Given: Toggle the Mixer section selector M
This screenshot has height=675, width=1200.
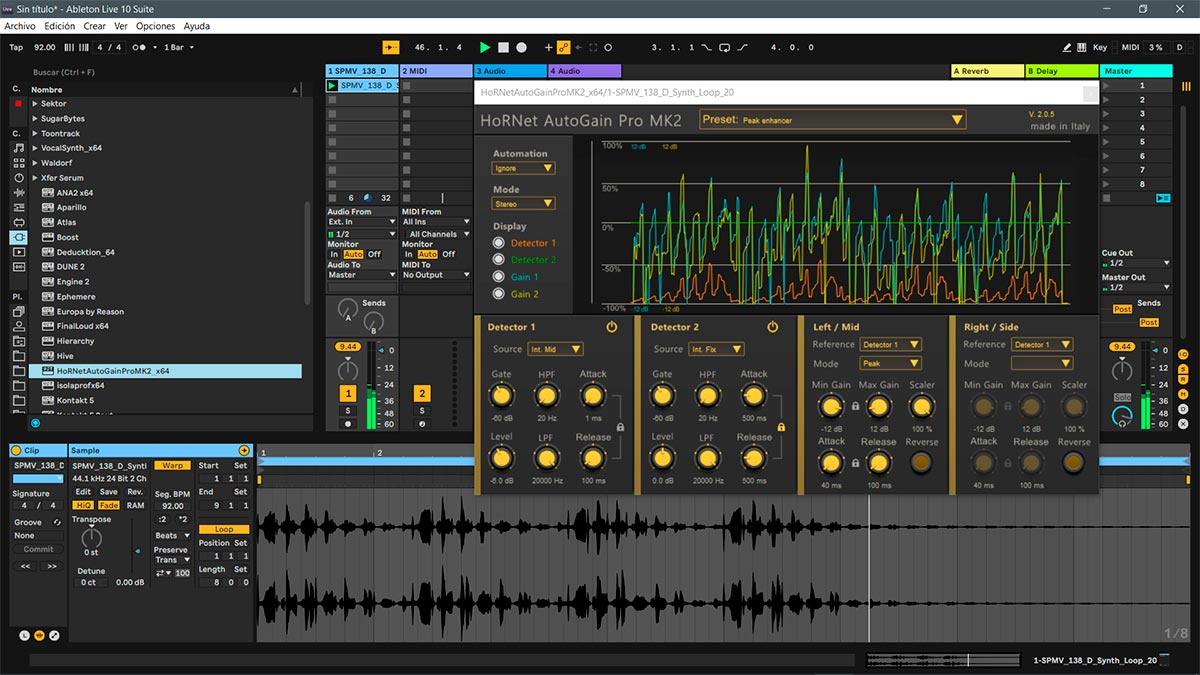Looking at the screenshot, I should 1183,394.
